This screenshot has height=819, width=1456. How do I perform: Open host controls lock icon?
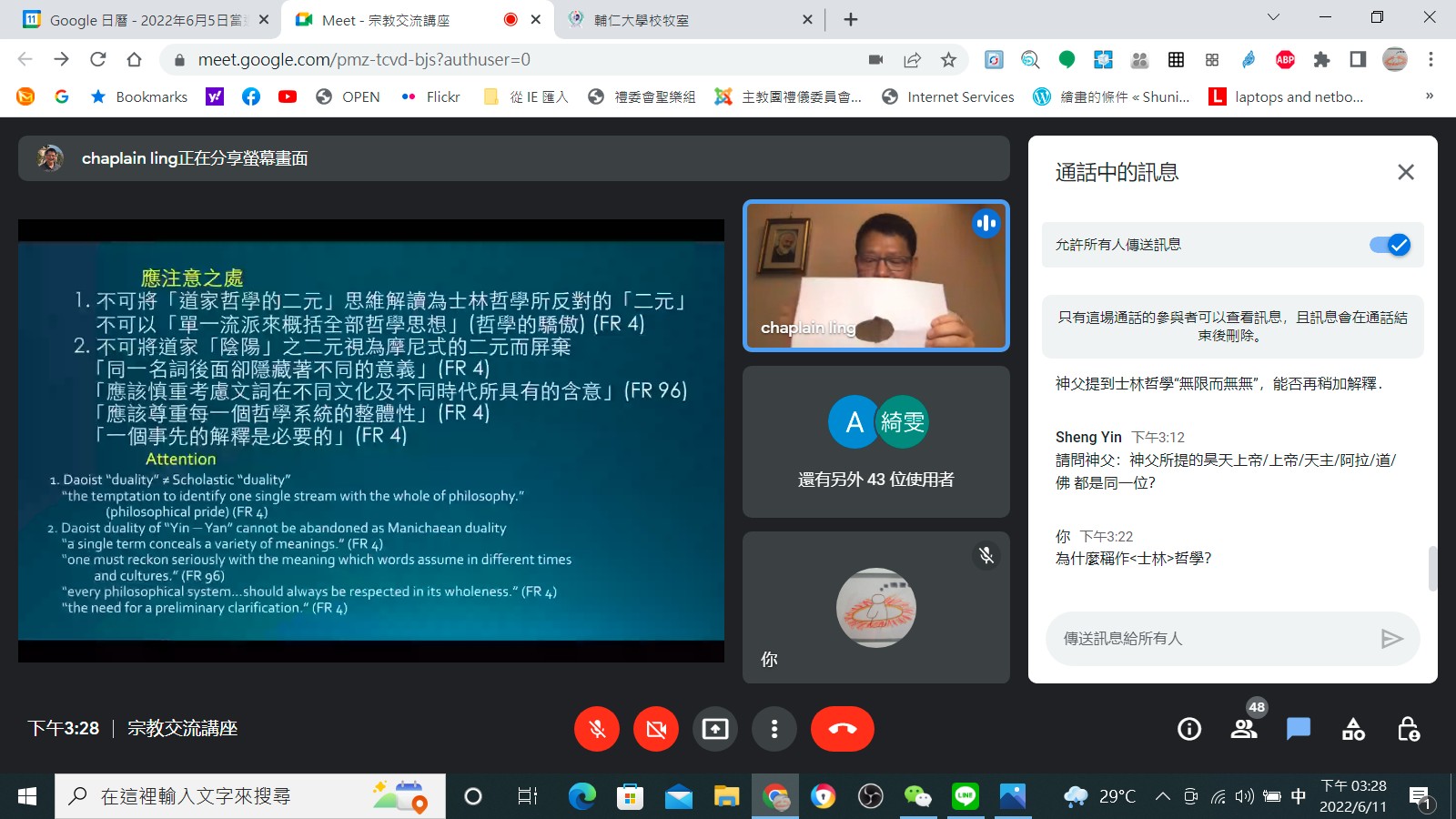(x=1408, y=729)
